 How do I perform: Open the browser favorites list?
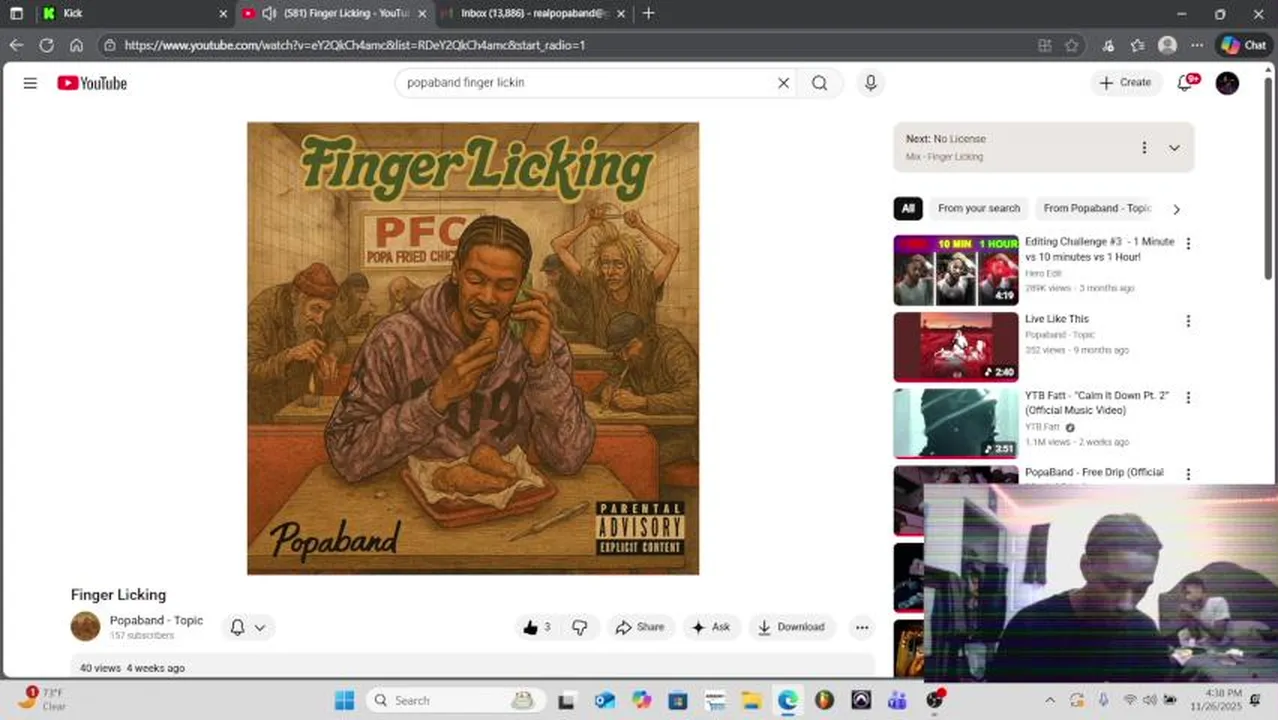point(1137,45)
